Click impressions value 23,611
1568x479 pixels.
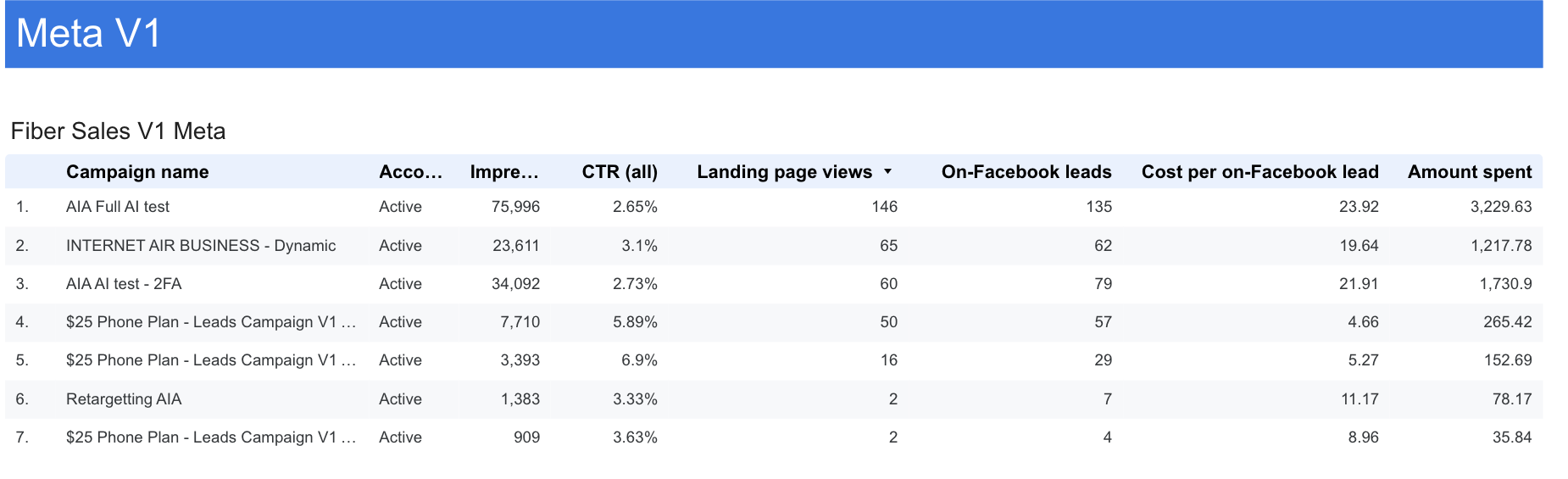pos(516,246)
